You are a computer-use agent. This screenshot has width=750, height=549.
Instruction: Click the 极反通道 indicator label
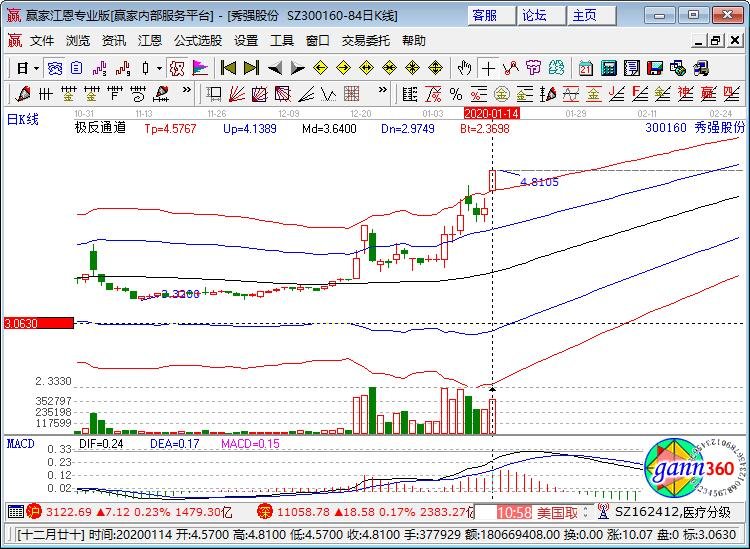100,128
